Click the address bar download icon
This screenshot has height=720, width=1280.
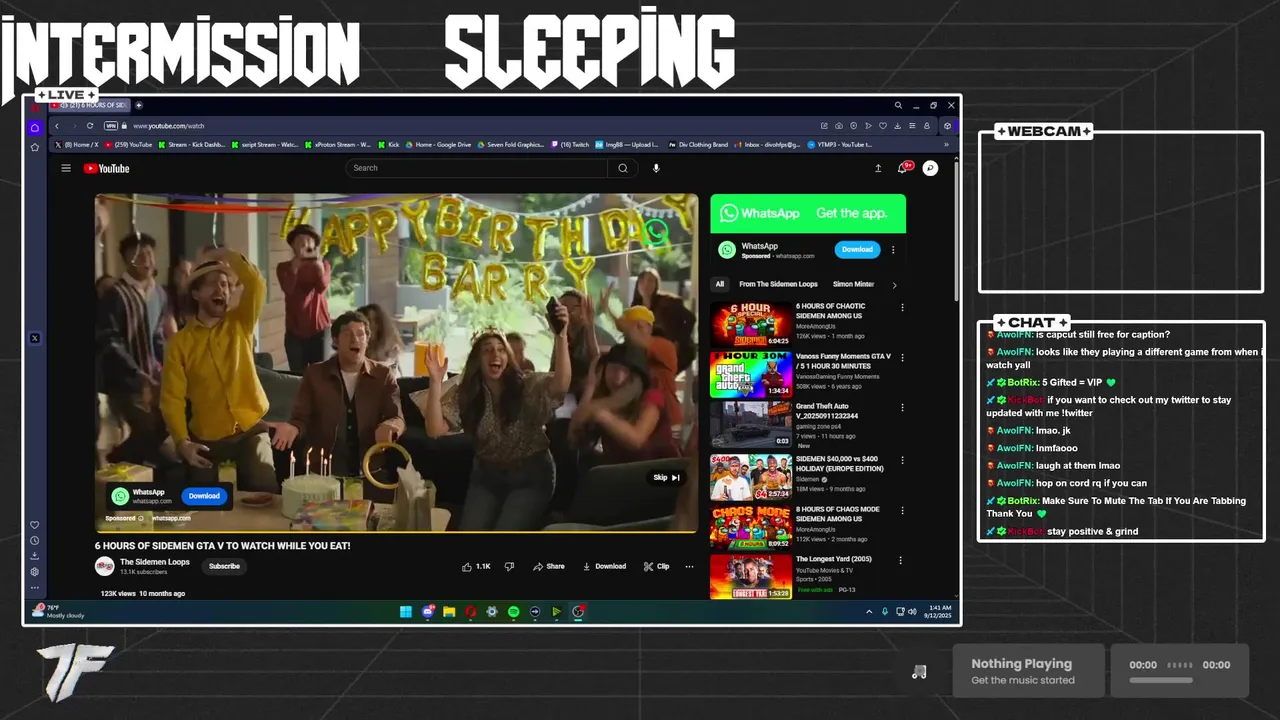899,126
